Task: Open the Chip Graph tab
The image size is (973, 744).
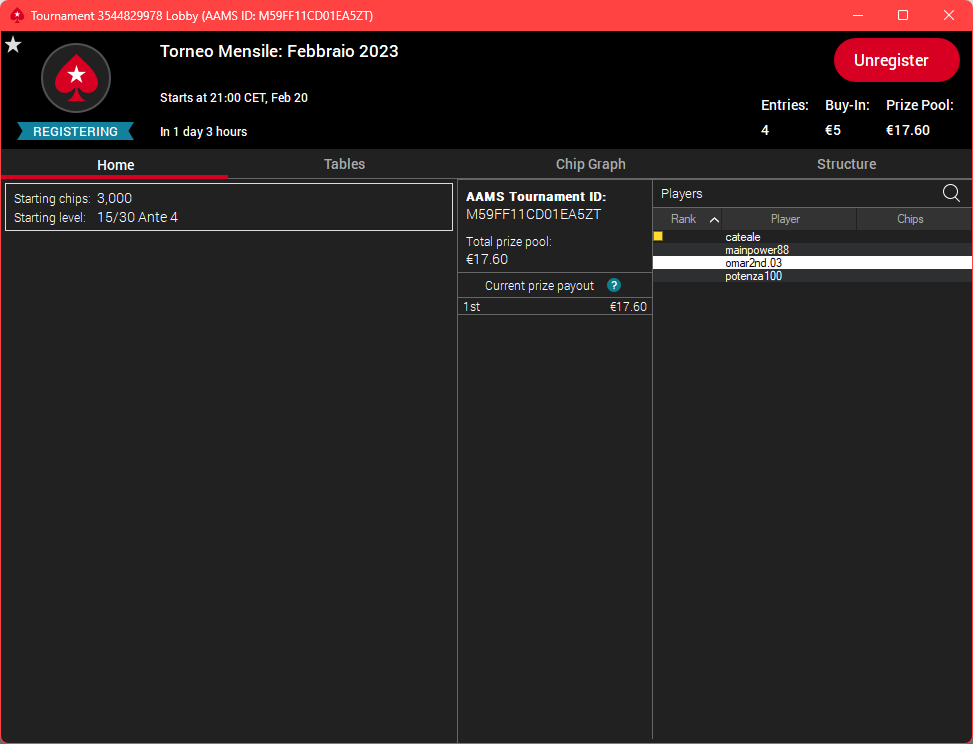Action: tap(591, 164)
